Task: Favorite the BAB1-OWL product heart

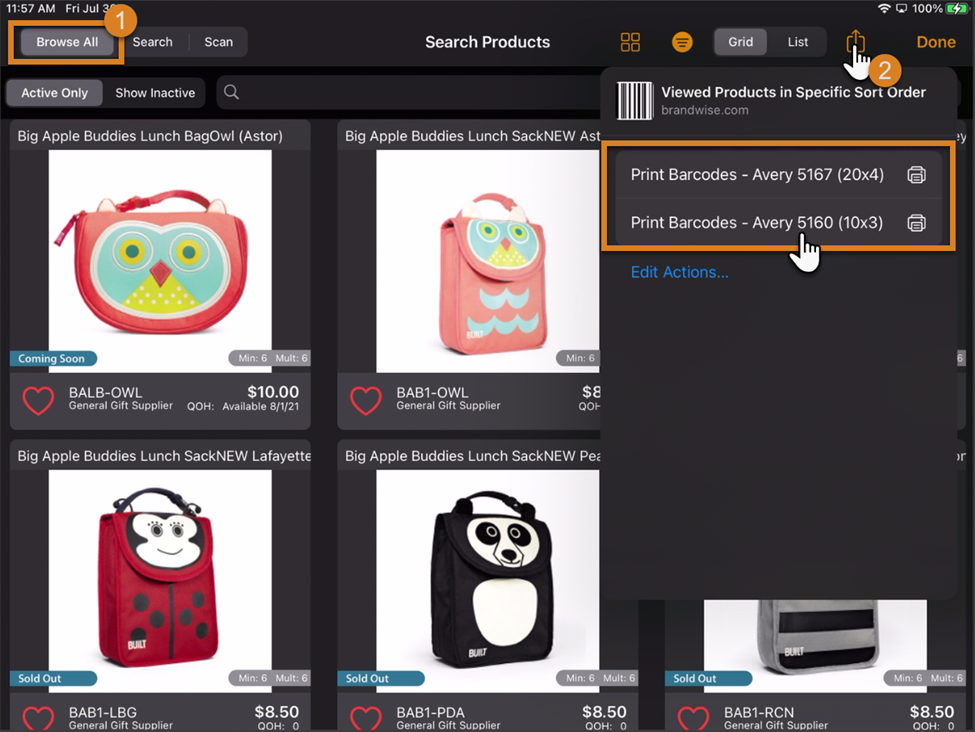Action: click(x=366, y=400)
